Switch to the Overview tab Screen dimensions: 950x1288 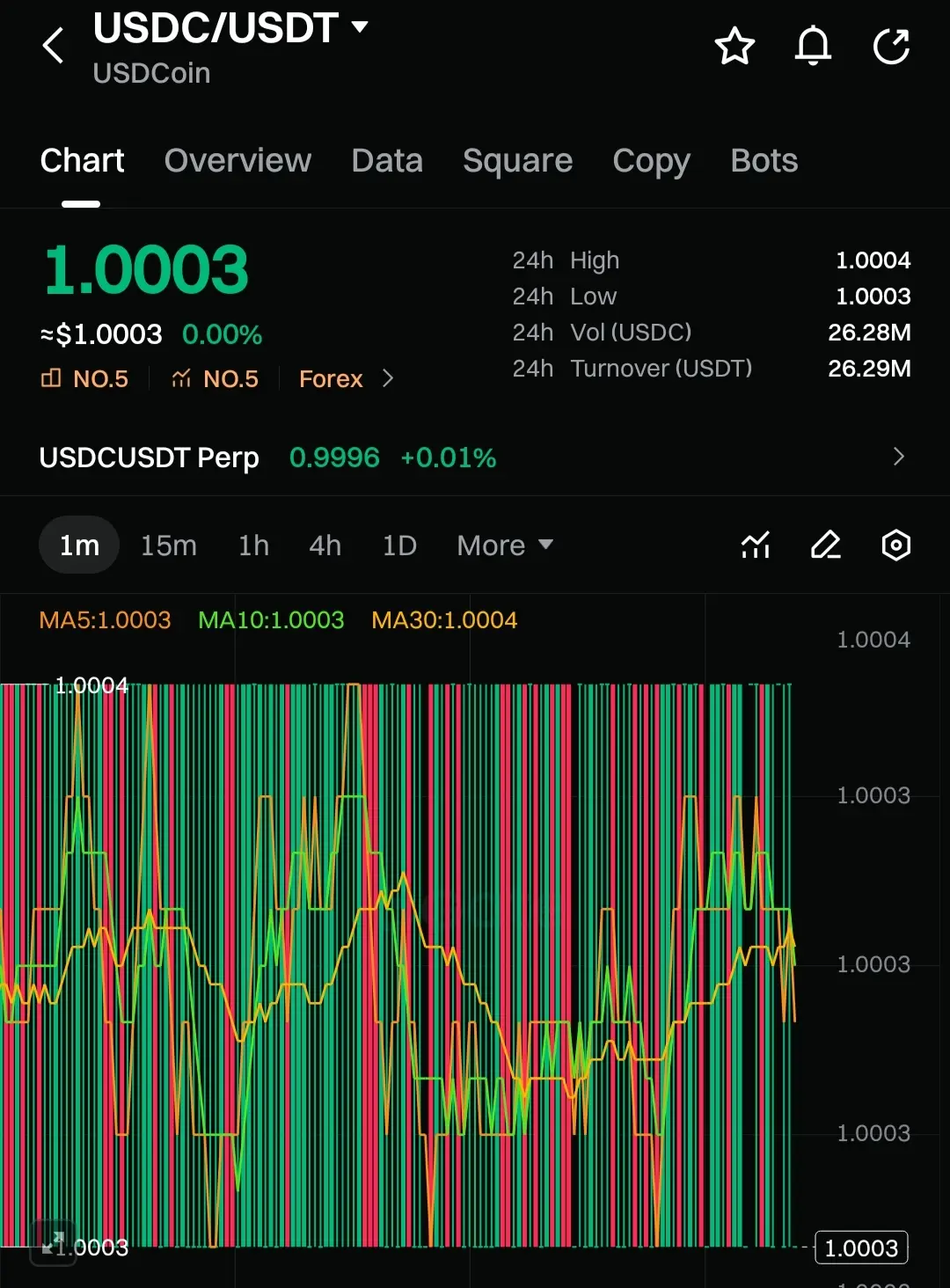237,161
